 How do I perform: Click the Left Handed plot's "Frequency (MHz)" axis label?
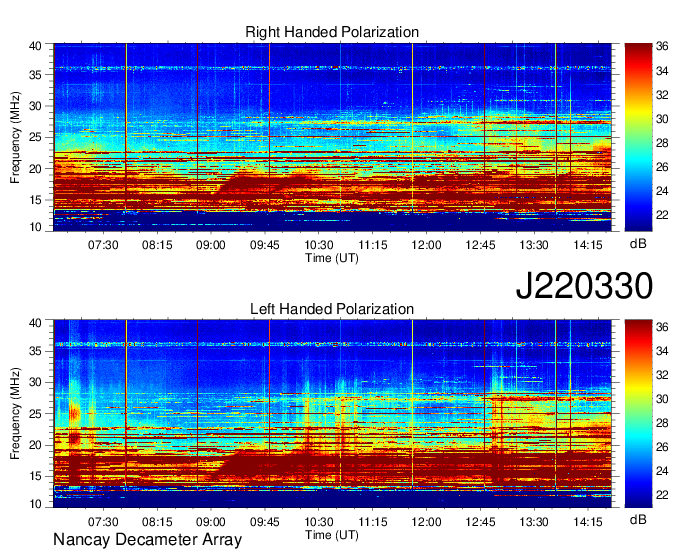tap(15, 414)
